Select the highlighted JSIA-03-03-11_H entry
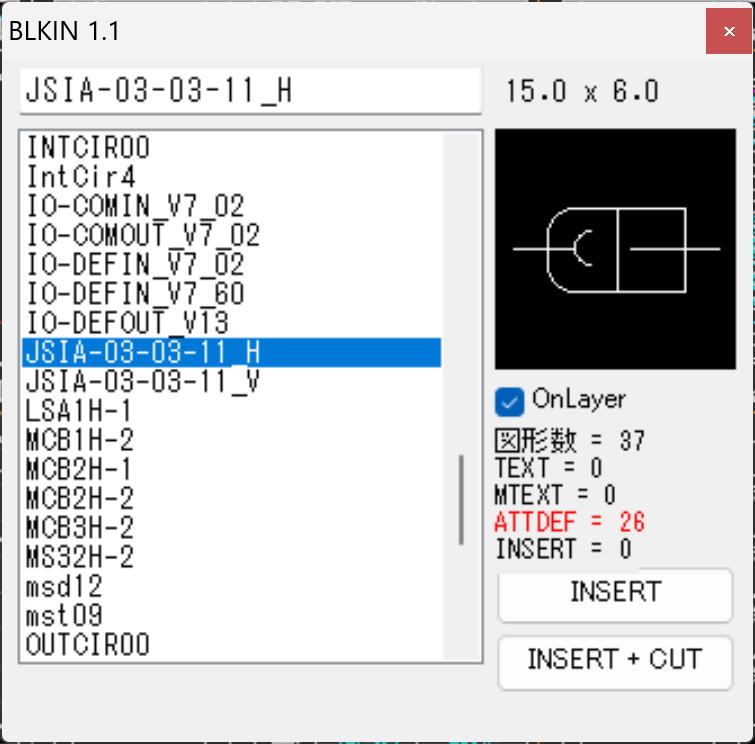 point(143,353)
